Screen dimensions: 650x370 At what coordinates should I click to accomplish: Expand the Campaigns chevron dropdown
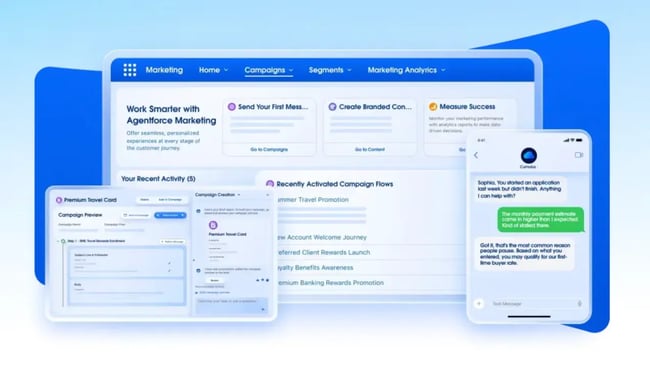coord(291,70)
